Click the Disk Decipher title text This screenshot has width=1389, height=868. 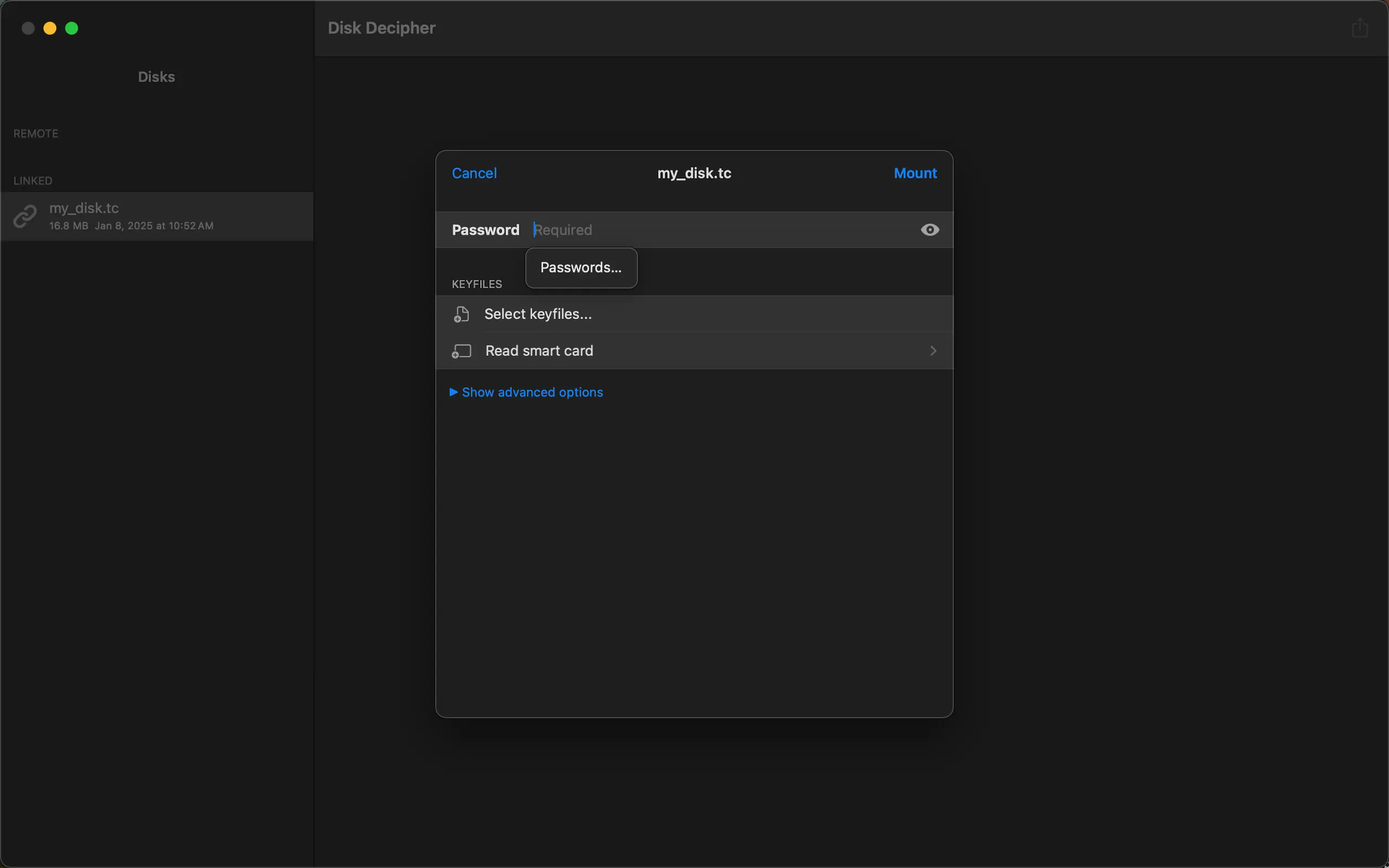click(381, 28)
